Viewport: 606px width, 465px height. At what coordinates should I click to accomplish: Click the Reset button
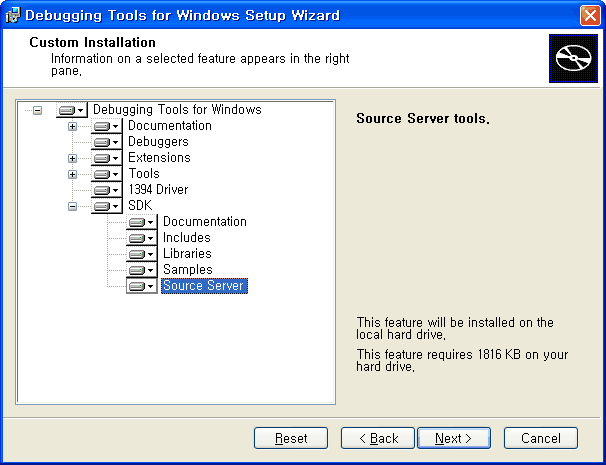tap(291, 438)
